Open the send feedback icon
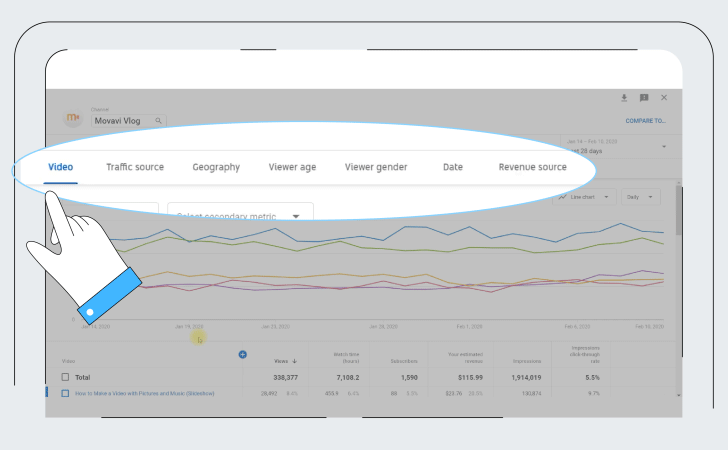This screenshot has height=450, width=728. coord(644,98)
